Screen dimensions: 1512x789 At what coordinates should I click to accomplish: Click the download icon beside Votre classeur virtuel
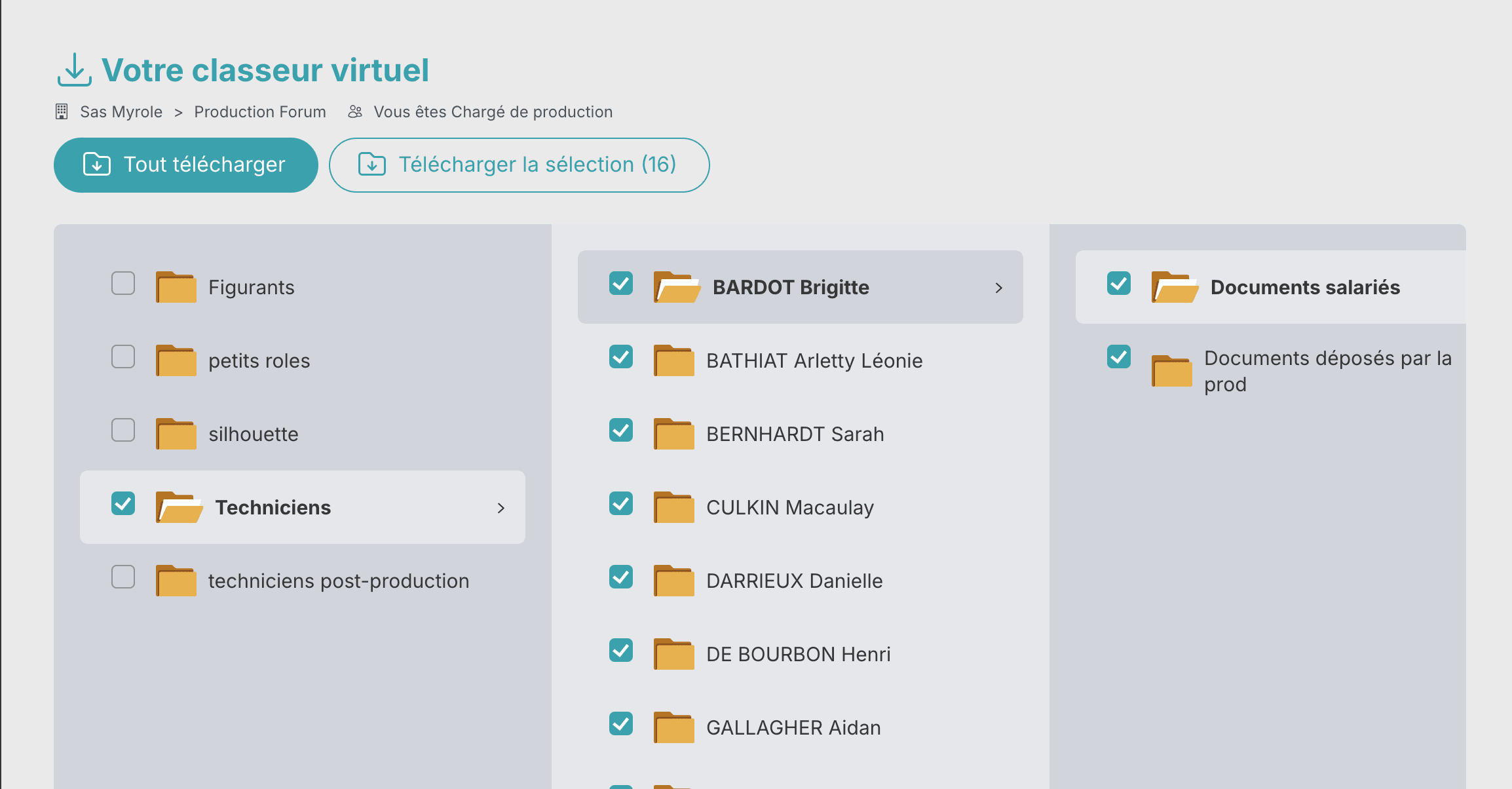(x=74, y=70)
